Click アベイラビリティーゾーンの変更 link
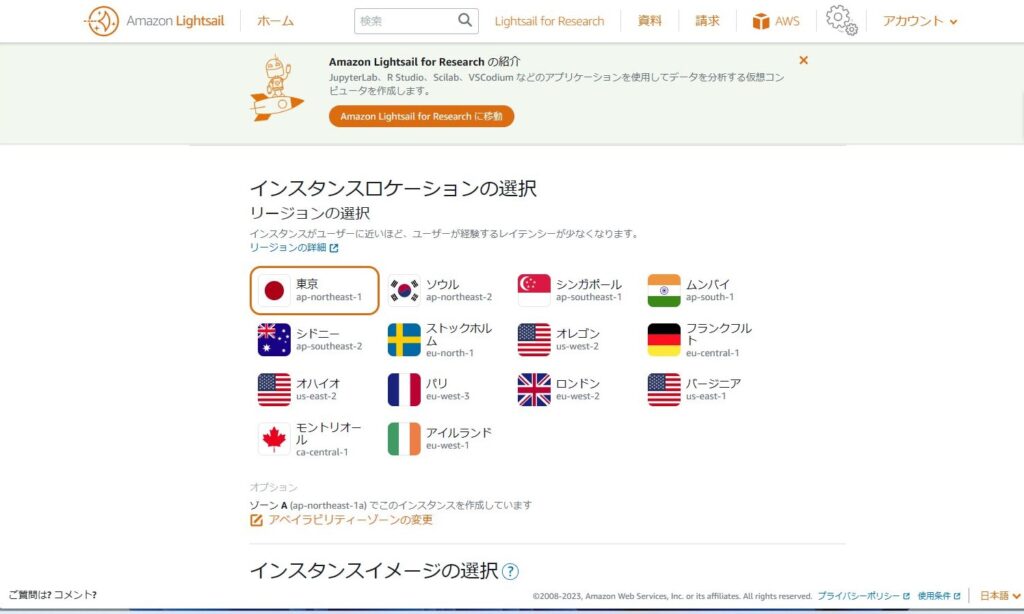1024x614 pixels. point(350,520)
